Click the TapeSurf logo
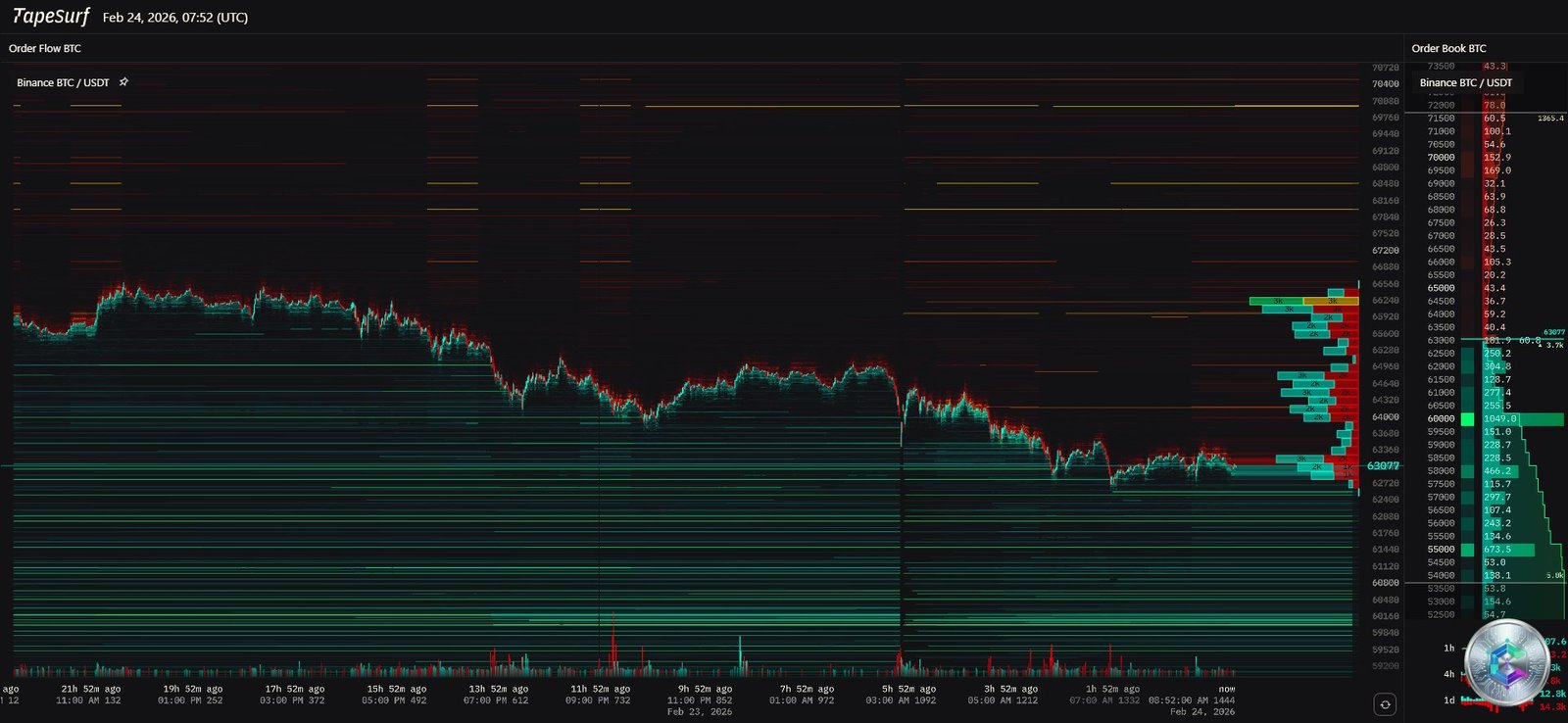This screenshot has width=1568, height=723. [51, 17]
